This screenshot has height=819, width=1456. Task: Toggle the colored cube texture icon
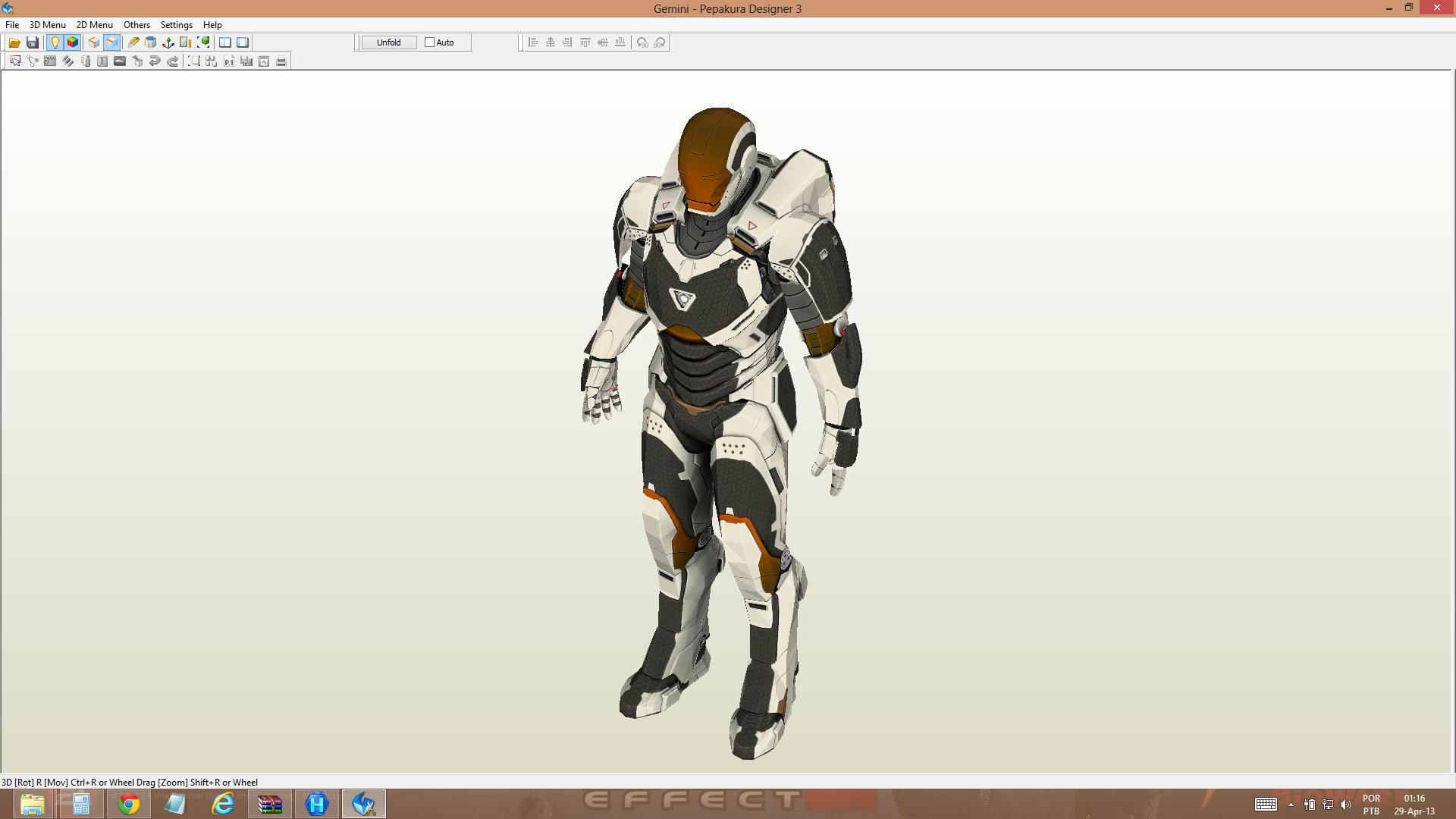click(x=73, y=42)
